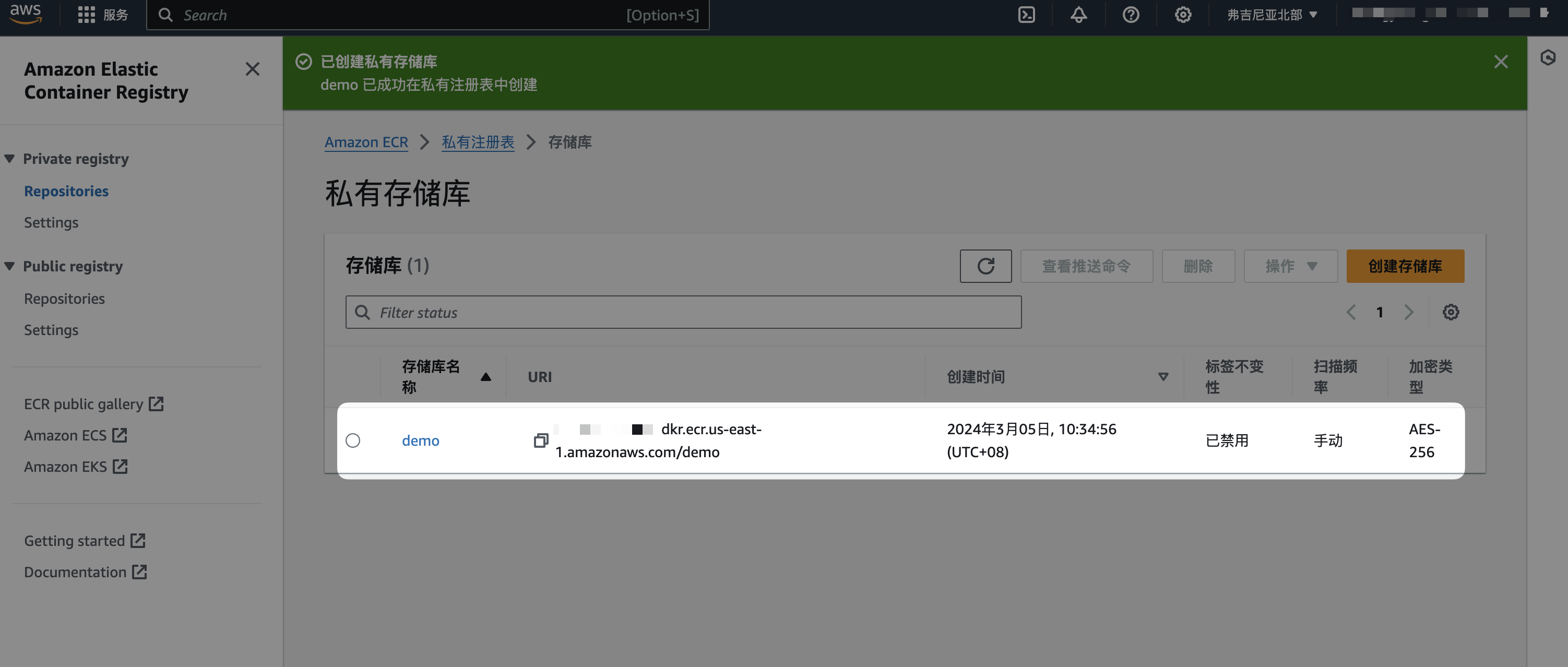Click the 已禁用 tag immutability cell

coord(1227,440)
